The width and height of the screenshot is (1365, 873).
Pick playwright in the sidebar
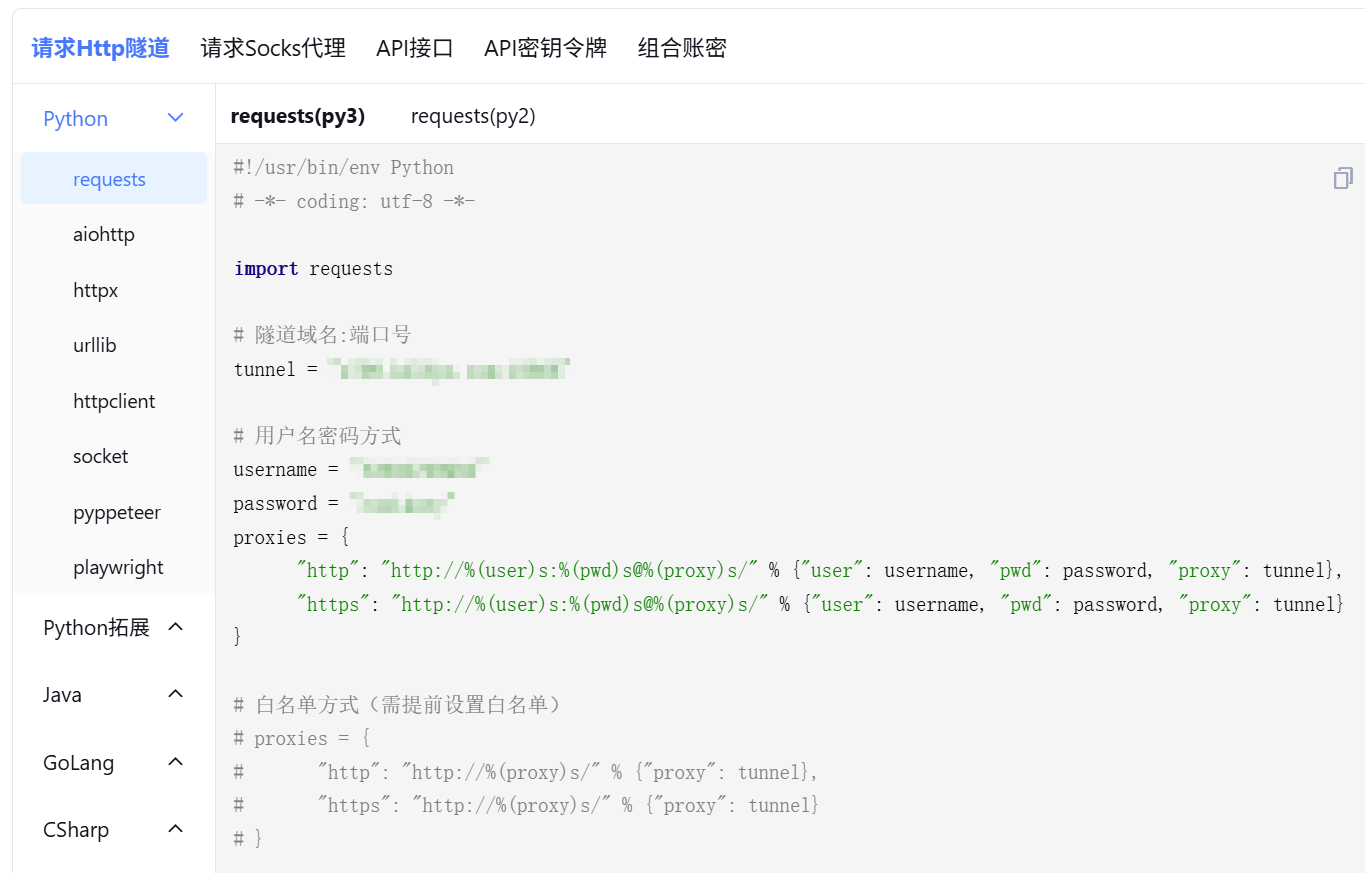[118, 567]
